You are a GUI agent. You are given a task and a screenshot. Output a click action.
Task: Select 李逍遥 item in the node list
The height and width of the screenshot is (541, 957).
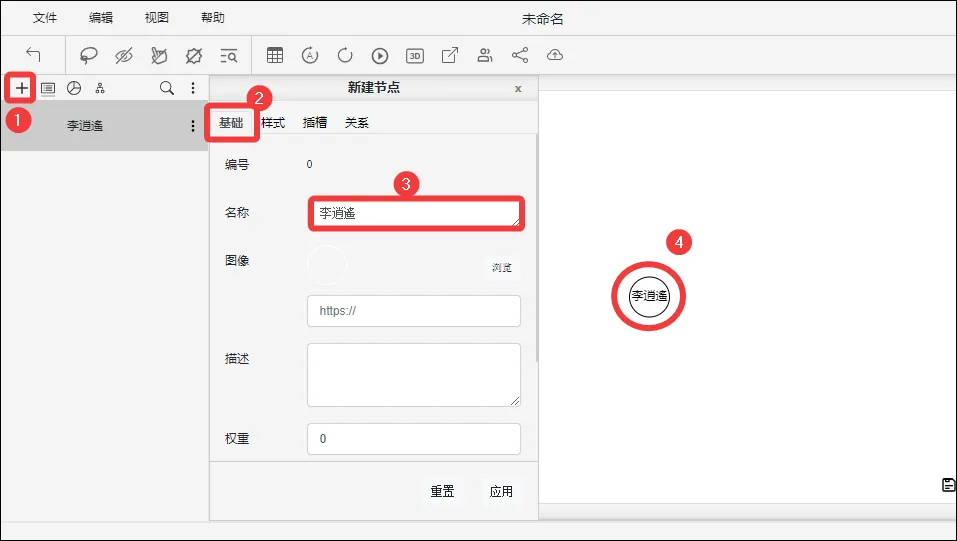pyautogui.click(x=104, y=126)
